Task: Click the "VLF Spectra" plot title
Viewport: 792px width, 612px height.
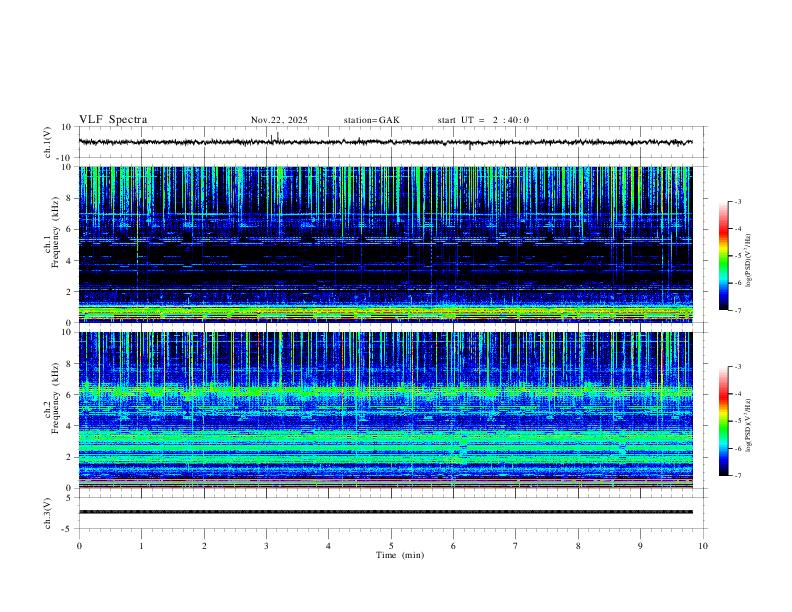Action: (113, 119)
